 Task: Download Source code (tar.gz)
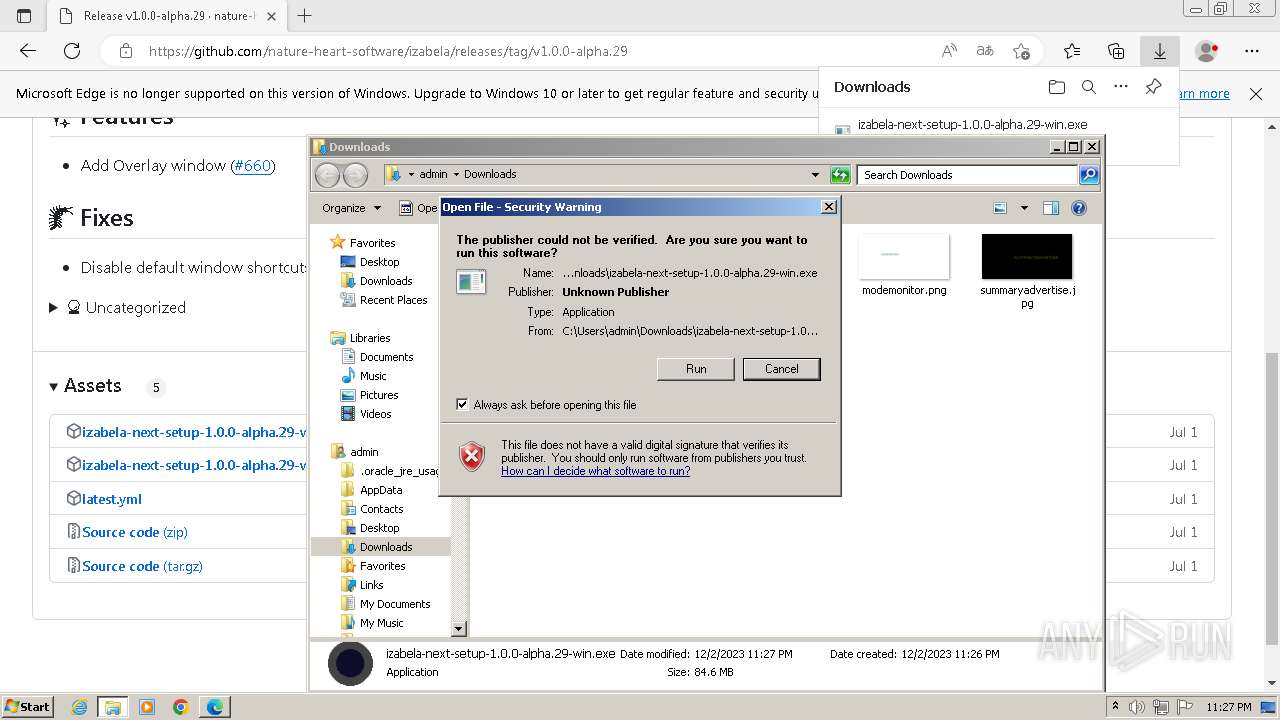[x=142, y=566]
